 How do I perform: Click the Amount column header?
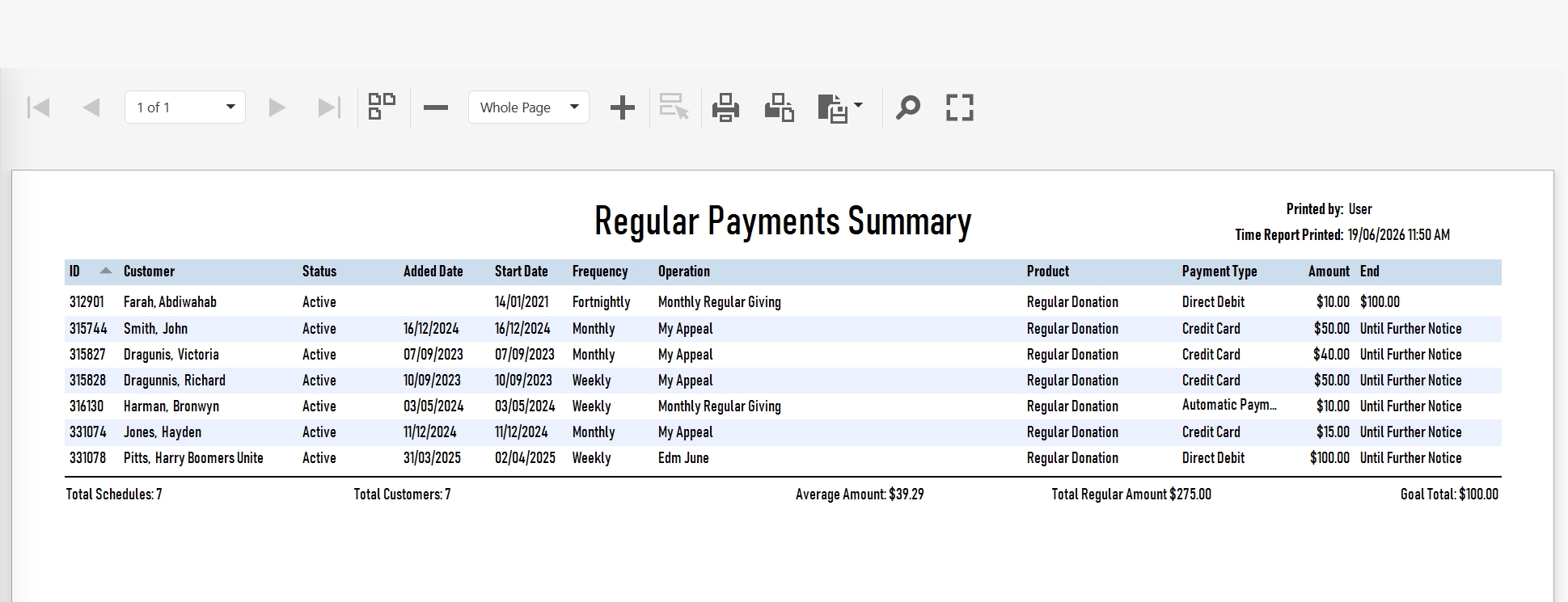1329,272
